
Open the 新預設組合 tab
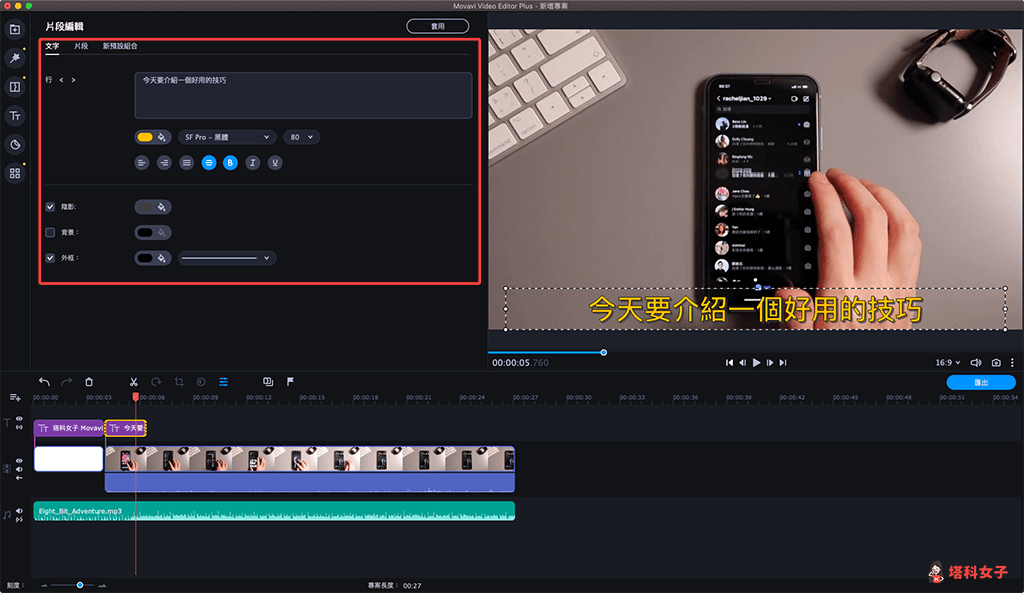[120, 46]
